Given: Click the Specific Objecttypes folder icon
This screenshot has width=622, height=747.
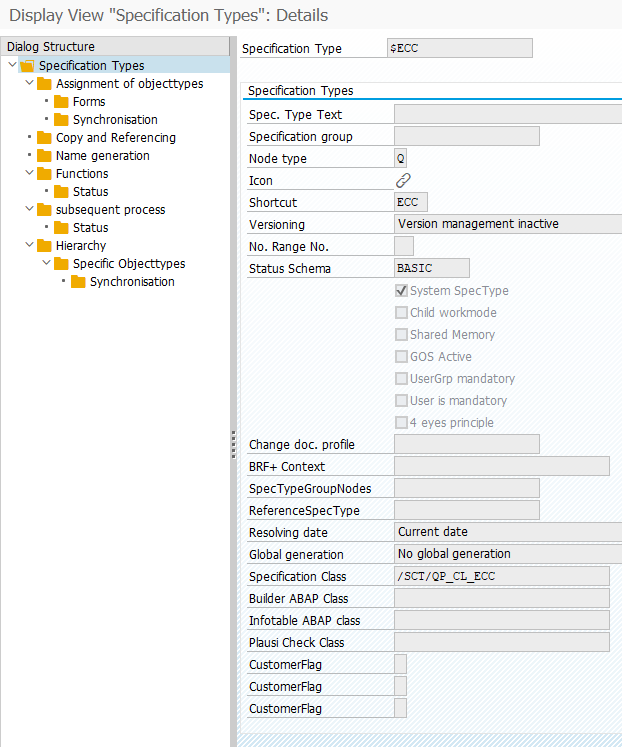Looking at the screenshot, I should pyautogui.click(x=62, y=264).
